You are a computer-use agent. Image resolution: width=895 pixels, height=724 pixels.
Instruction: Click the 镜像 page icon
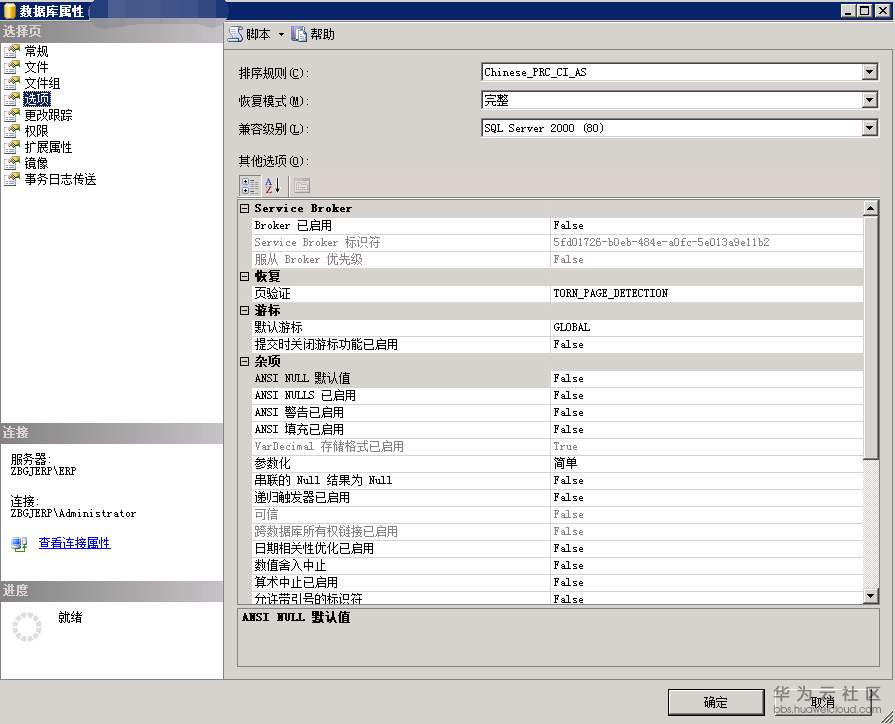(x=11, y=163)
